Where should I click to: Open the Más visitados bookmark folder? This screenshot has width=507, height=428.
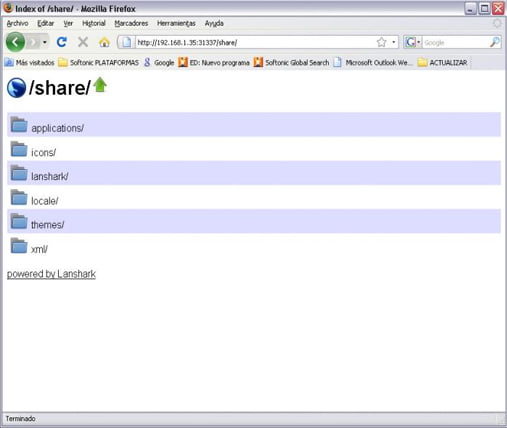click(x=29, y=62)
